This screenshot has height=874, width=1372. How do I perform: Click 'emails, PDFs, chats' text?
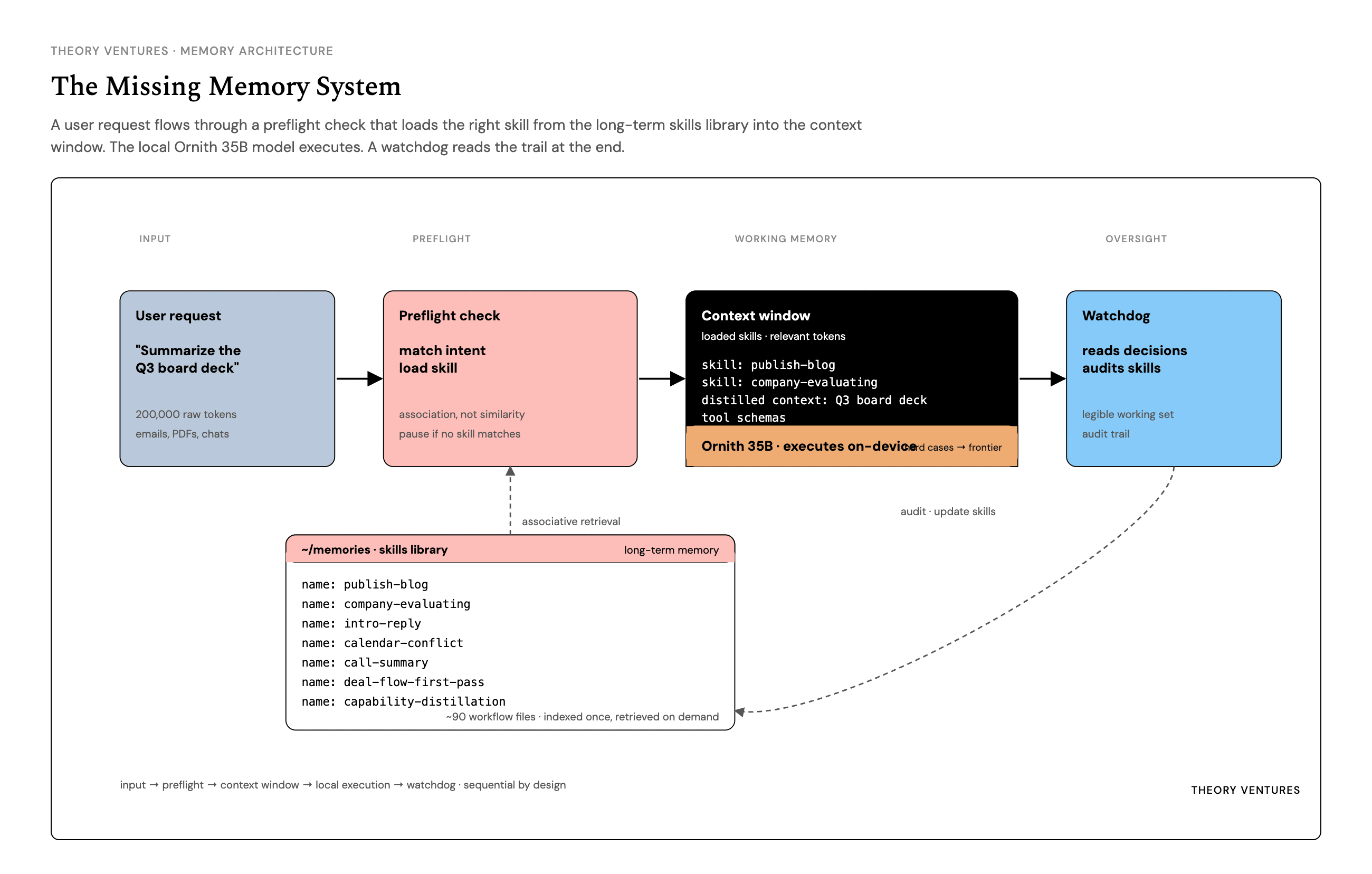pyautogui.click(x=183, y=434)
